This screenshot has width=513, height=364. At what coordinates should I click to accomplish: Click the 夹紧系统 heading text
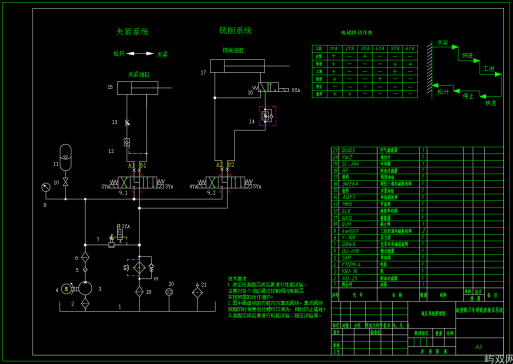tap(132, 32)
